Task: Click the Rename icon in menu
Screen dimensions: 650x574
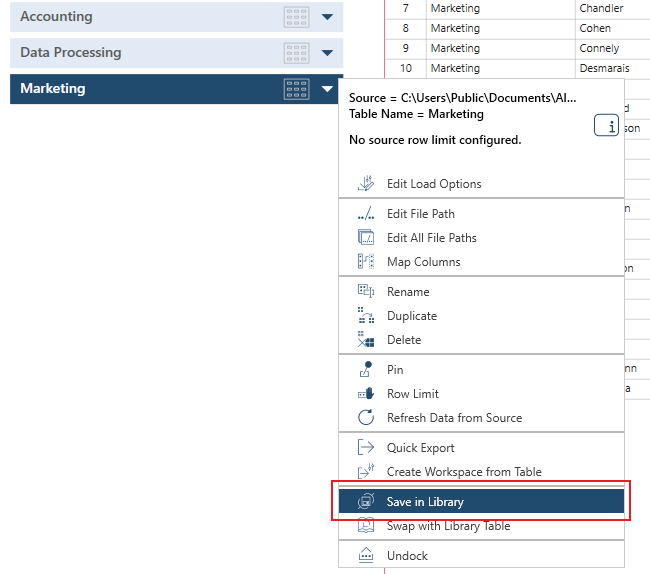Action: (x=366, y=291)
